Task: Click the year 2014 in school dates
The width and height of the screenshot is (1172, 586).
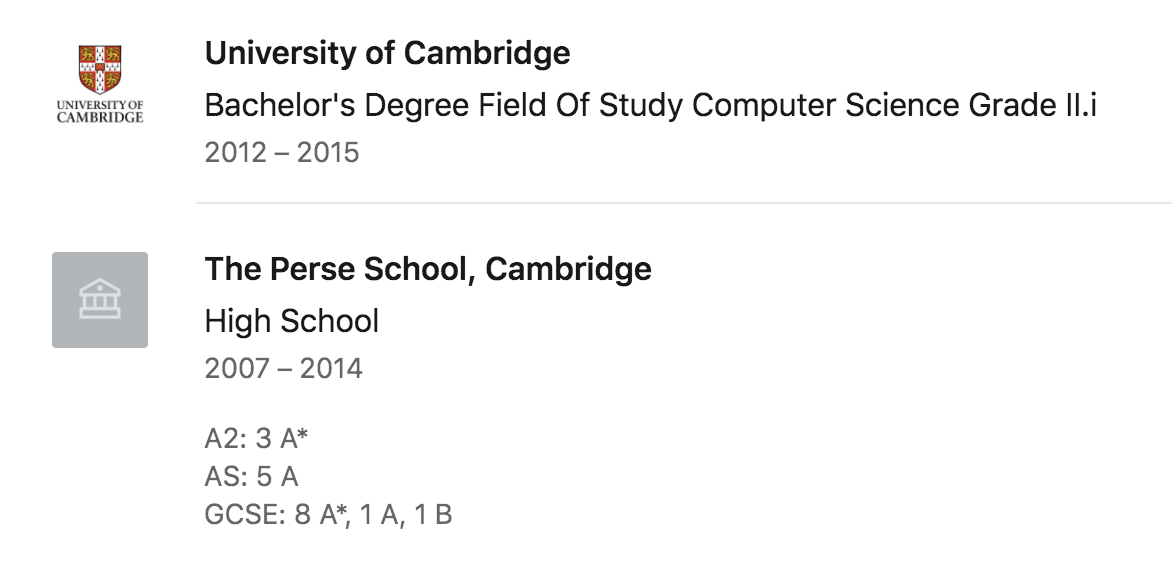Action: coord(330,369)
